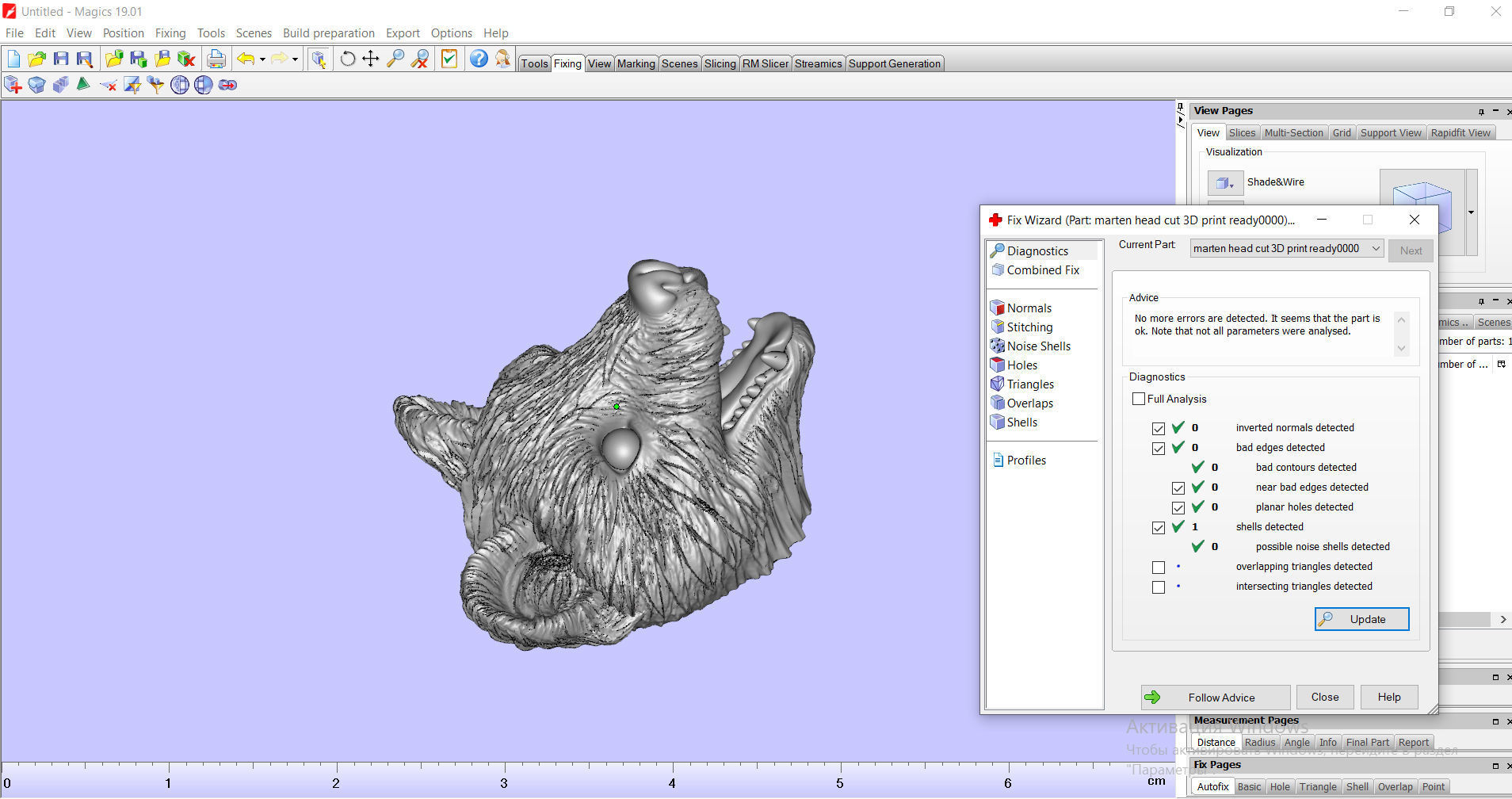Pin the View Pages panel
The width and height of the screenshot is (1512, 799).
pyautogui.click(x=1480, y=111)
